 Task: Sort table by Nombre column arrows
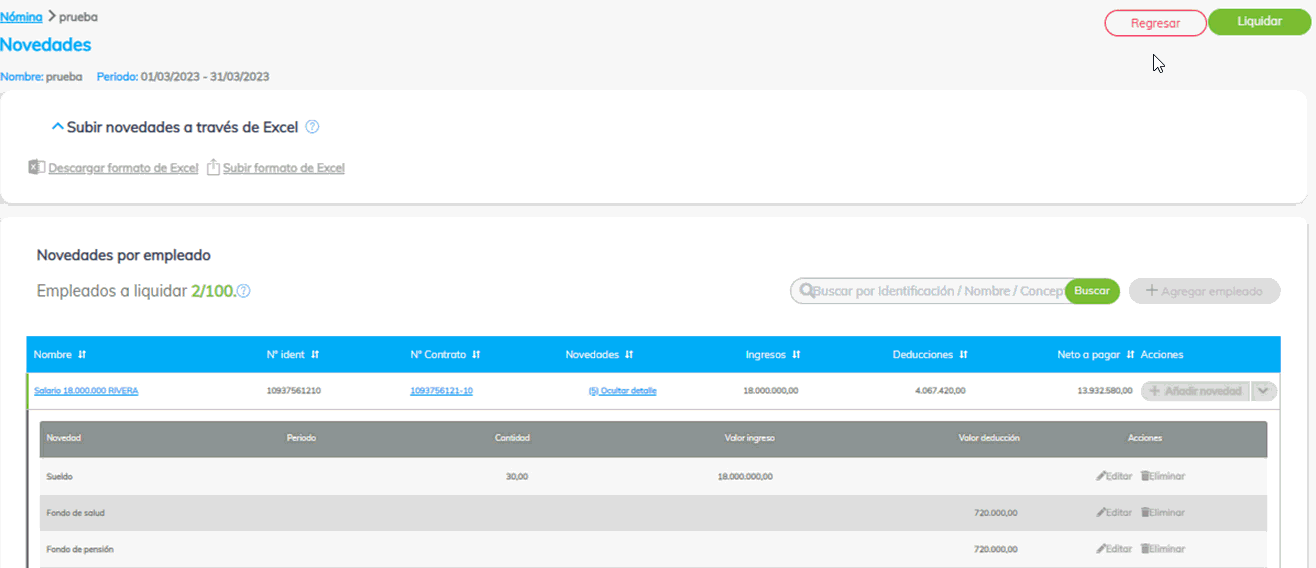click(82, 355)
